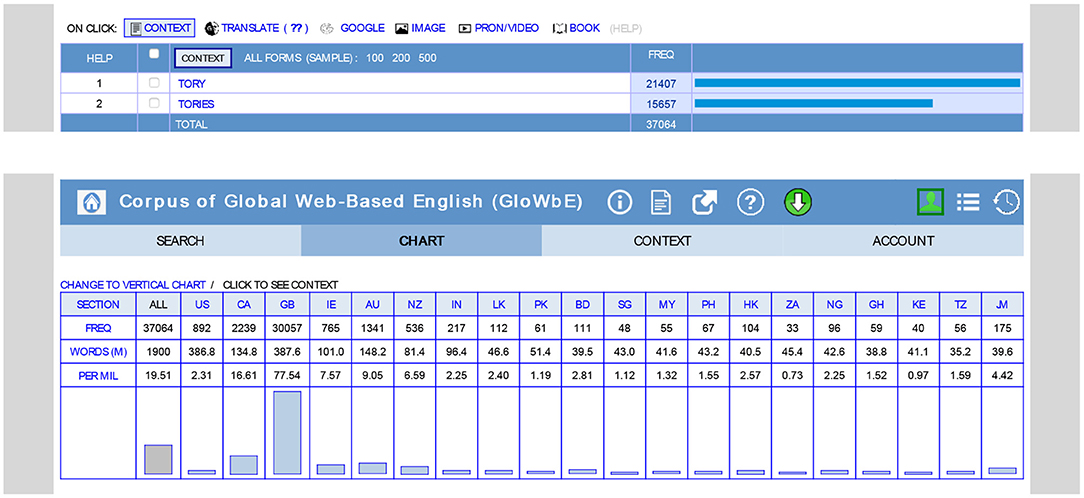Click CA frequency cell 2239
This screenshot has width=1084, height=498.
coord(243,328)
